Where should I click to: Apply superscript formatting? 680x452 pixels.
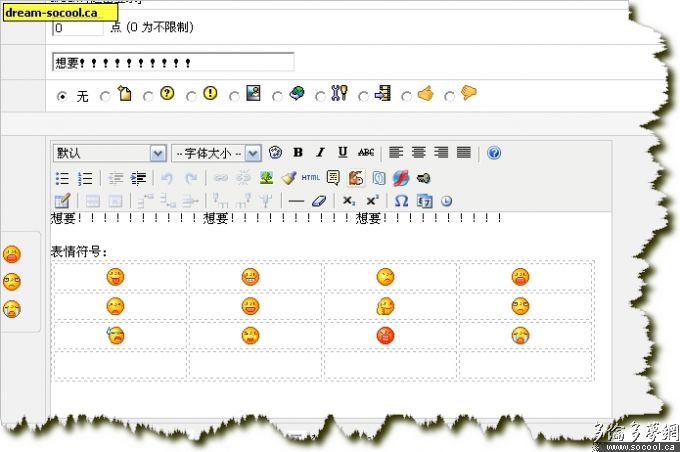pyautogui.click(x=372, y=200)
